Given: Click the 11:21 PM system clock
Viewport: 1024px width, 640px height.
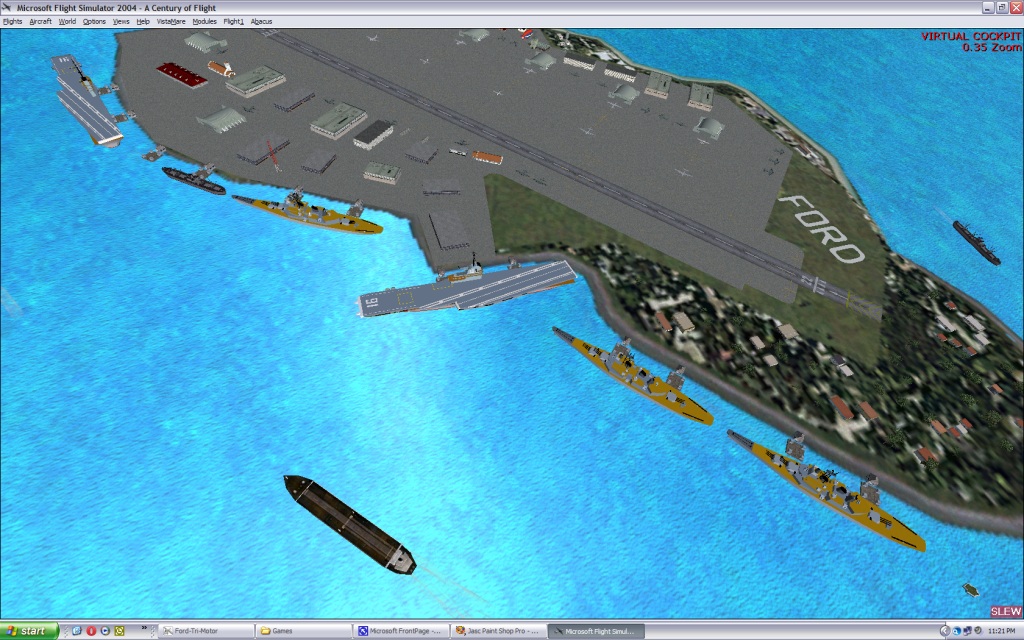Looking at the screenshot, I should 1002,631.
